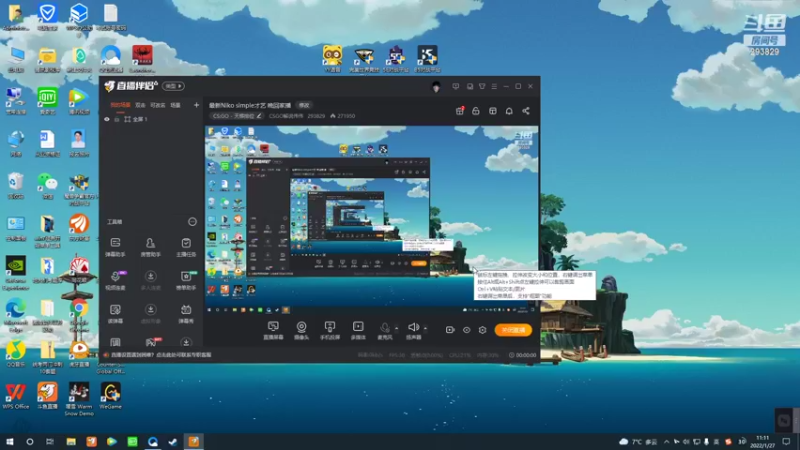Open the user avatar in title bar
The image size is (800, 450).
(436, 87)
